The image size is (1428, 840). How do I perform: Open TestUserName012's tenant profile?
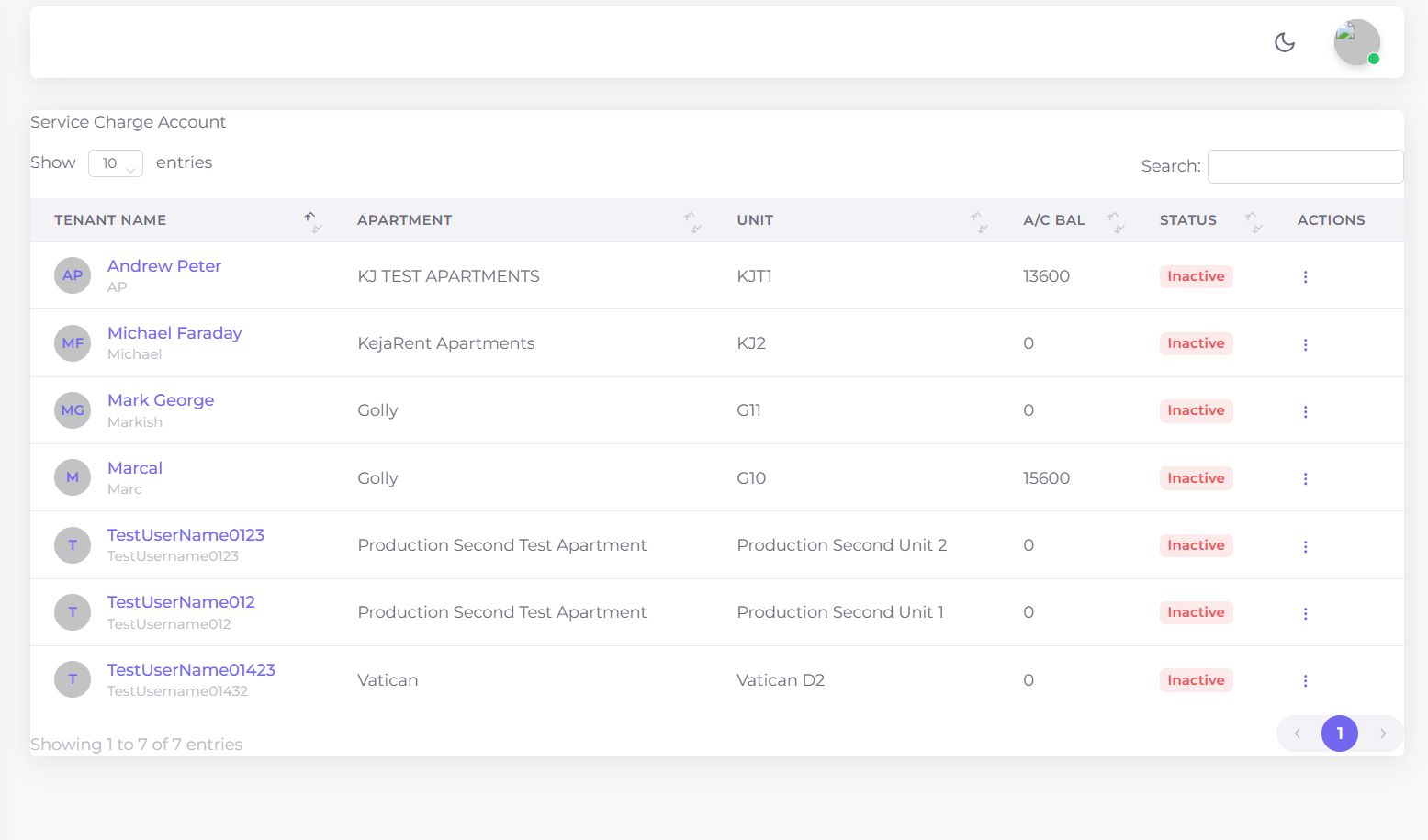(x=181, y=601)
